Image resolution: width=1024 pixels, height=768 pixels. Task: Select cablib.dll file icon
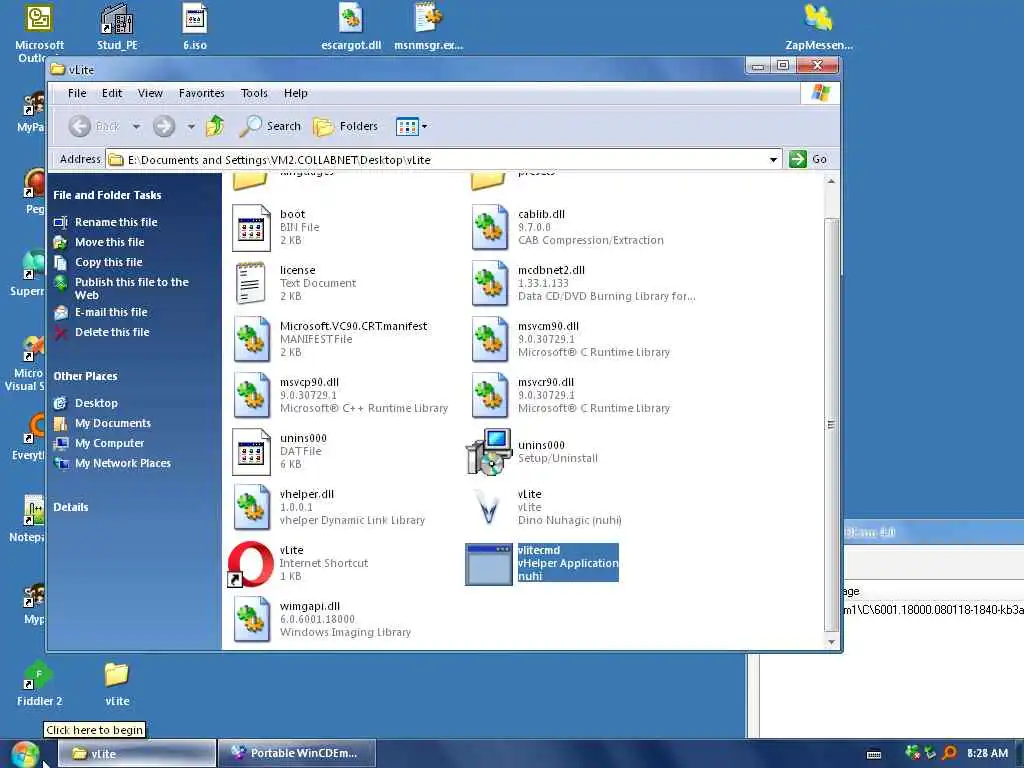(x=490, y=228)
